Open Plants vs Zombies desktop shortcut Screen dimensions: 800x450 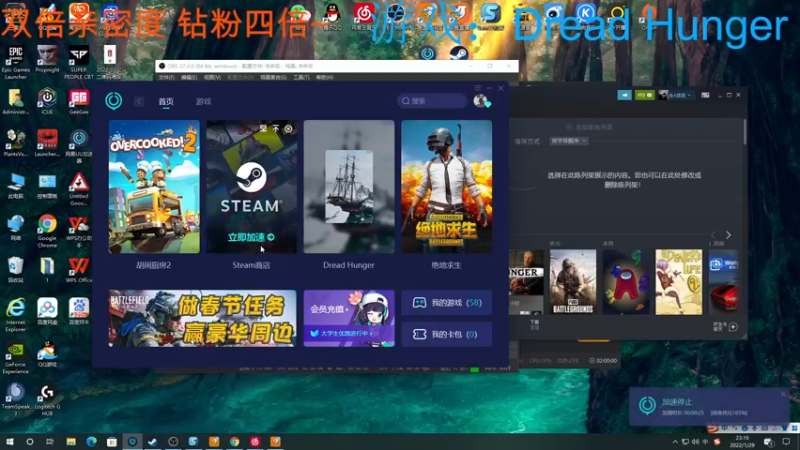(15, 143)
